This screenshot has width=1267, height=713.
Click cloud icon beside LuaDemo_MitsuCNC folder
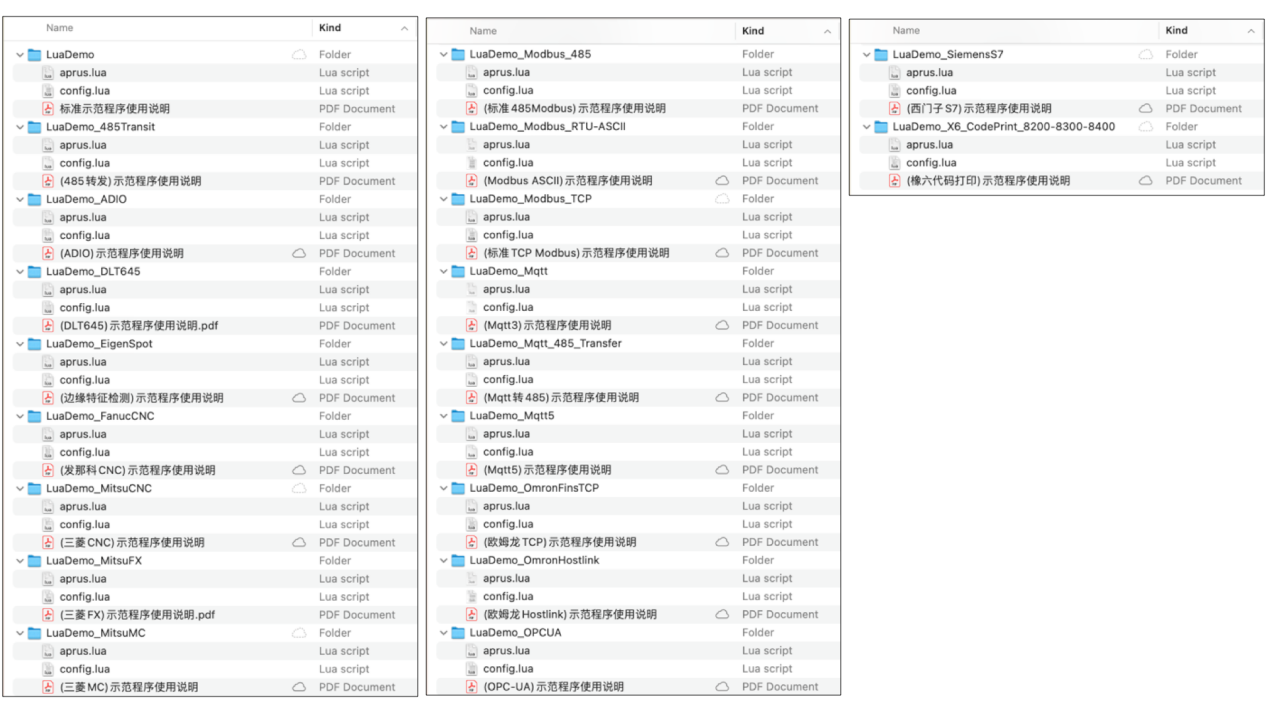point(298,488)
